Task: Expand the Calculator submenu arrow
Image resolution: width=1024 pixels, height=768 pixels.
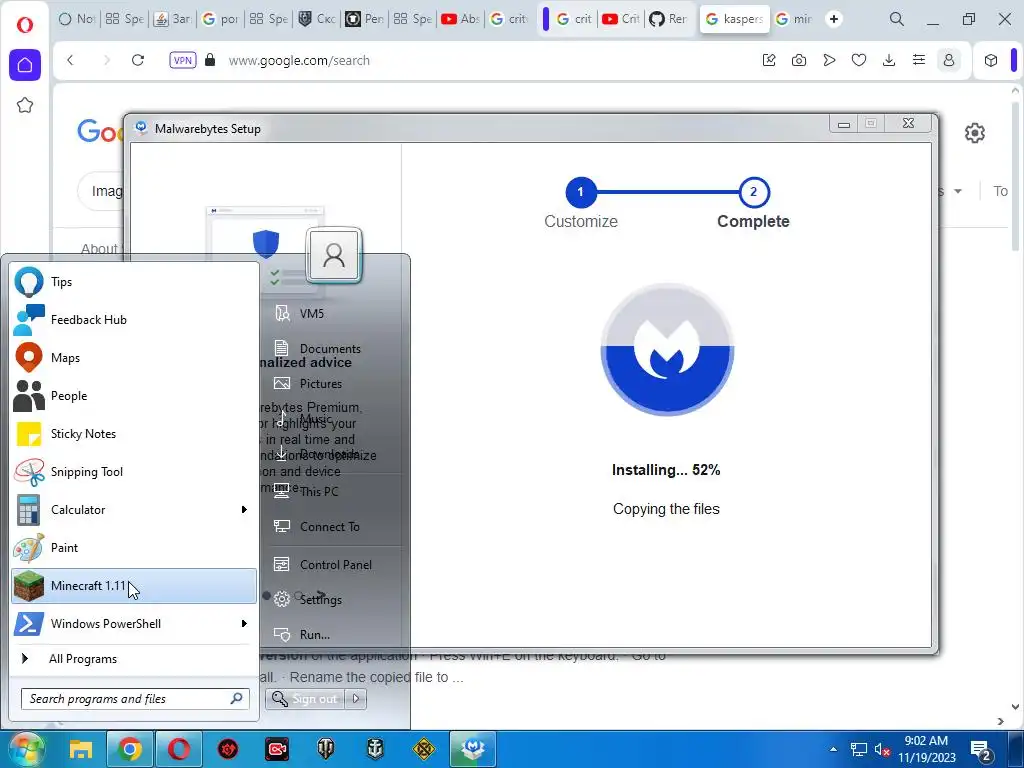Action: coord(244,509)
